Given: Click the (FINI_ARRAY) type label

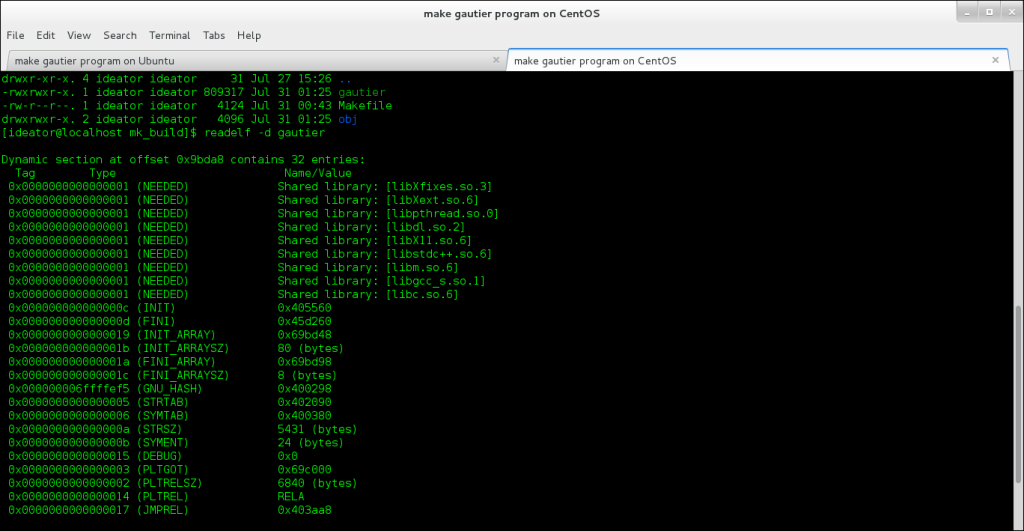Looking at the screenshot, I should point(176,362).
